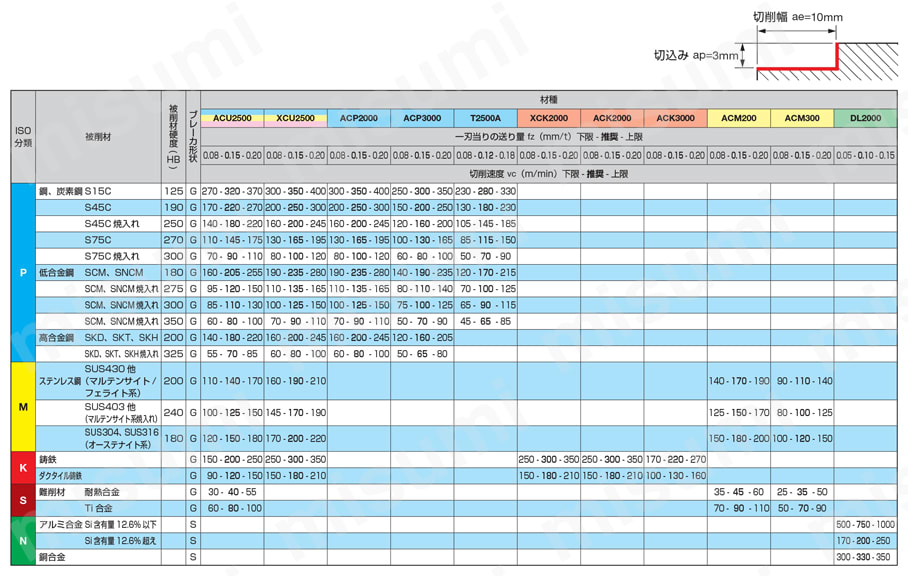Click the ACK2000 grade header cell

[x=612, y=118]
